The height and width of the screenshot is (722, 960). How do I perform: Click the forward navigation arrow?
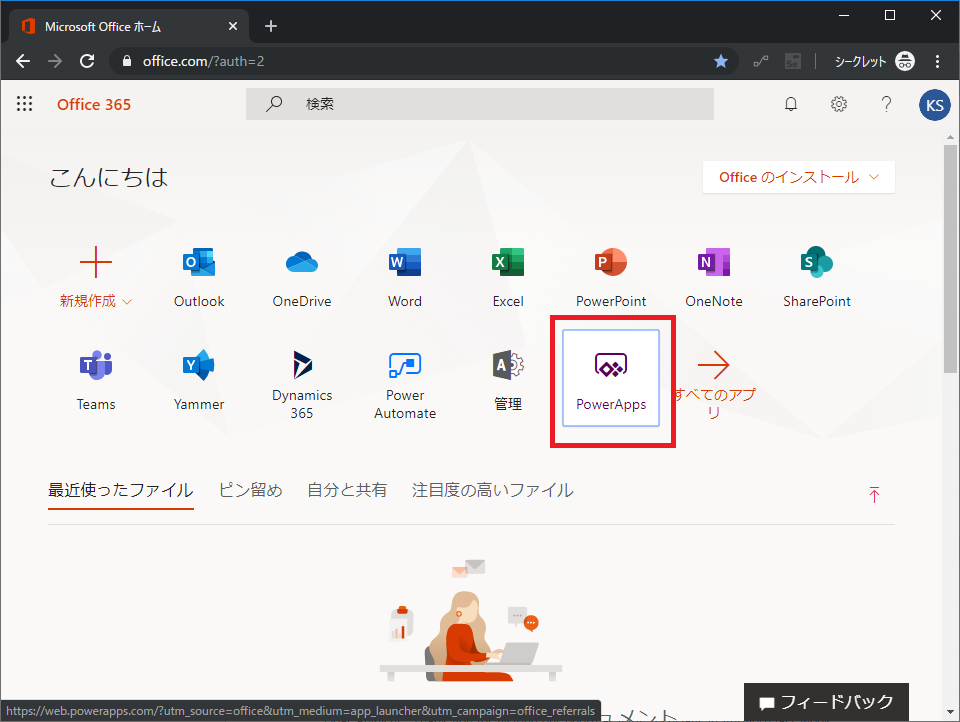(x=55, y=61)
